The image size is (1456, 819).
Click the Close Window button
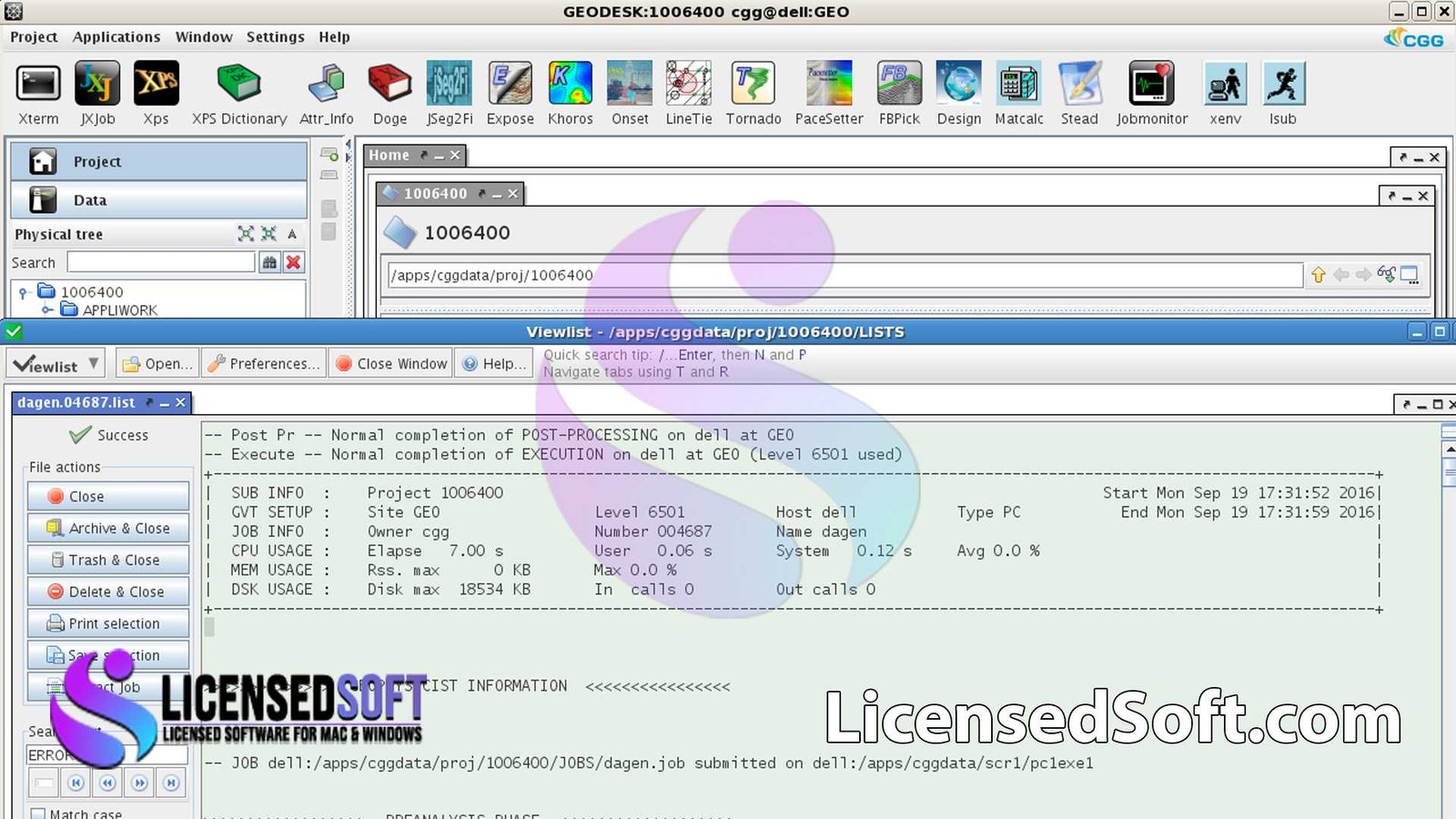[392, 364]
